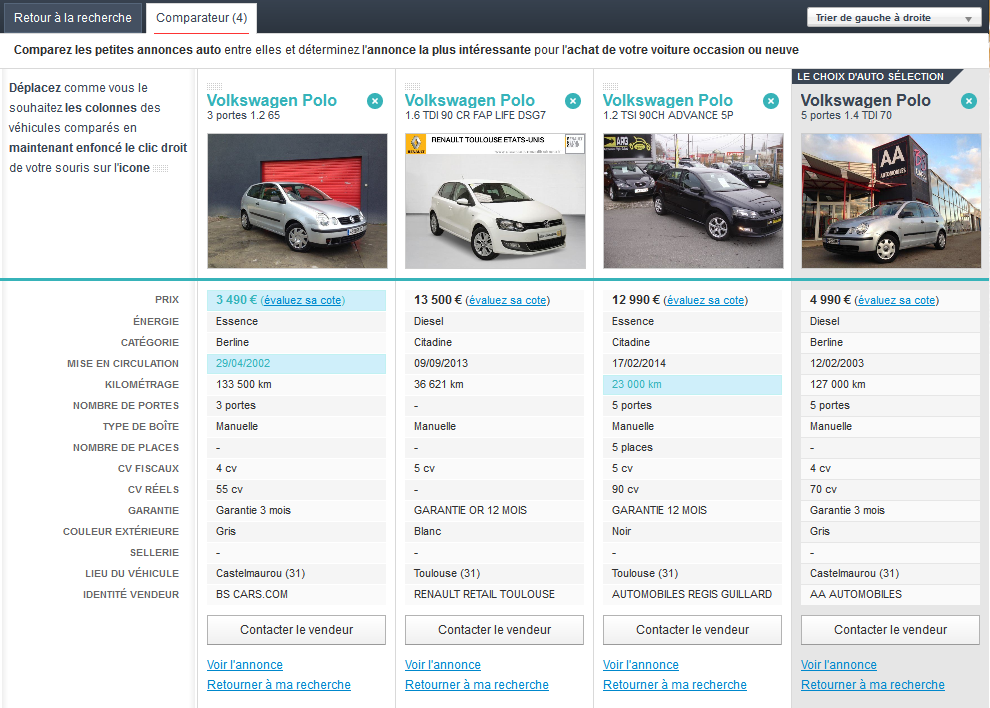Select the Noir exterior color cell
Screen dimensions: 990x708
point(693,532)
